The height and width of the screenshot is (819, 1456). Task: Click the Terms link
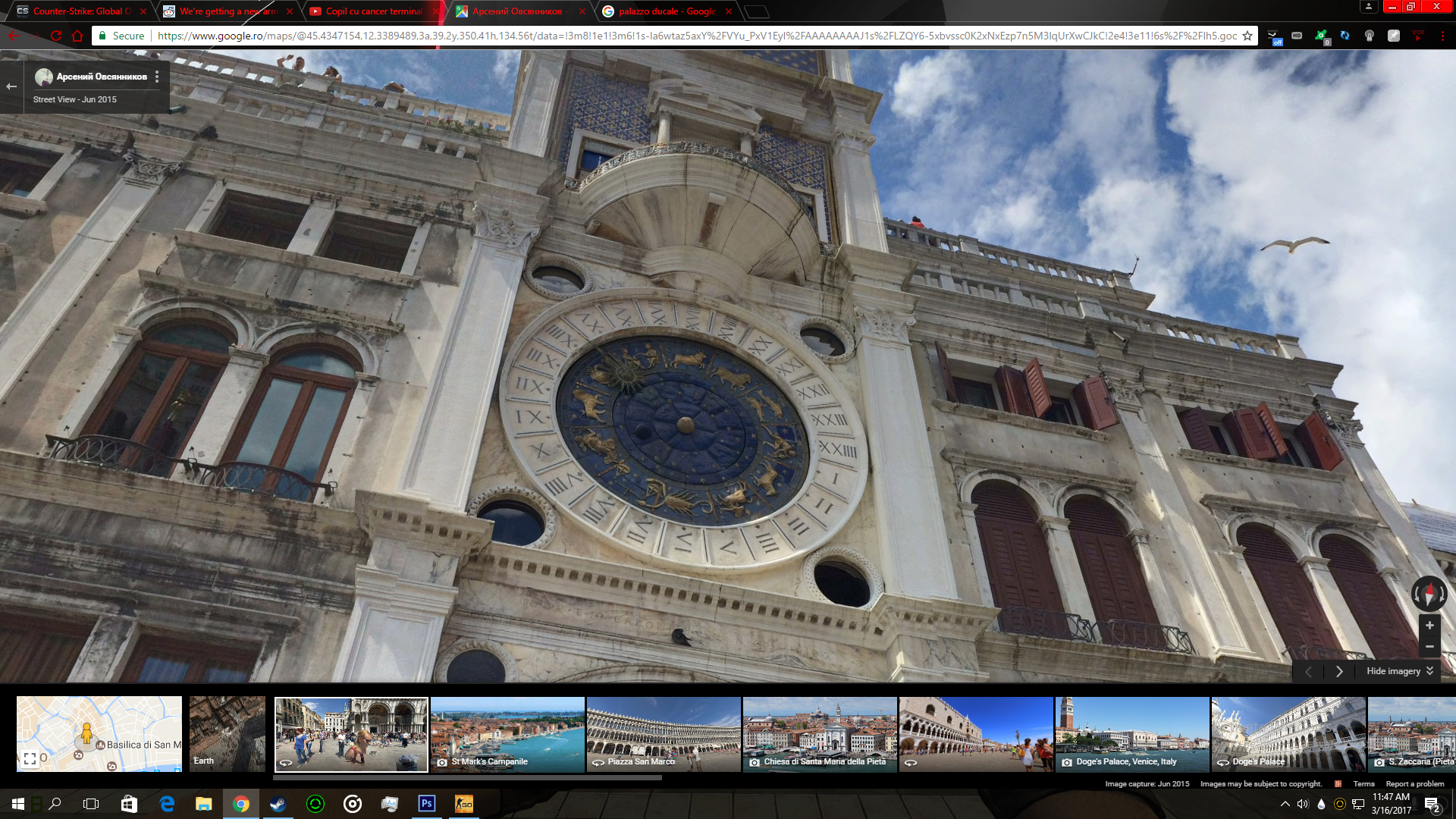tap(1363, 784)
